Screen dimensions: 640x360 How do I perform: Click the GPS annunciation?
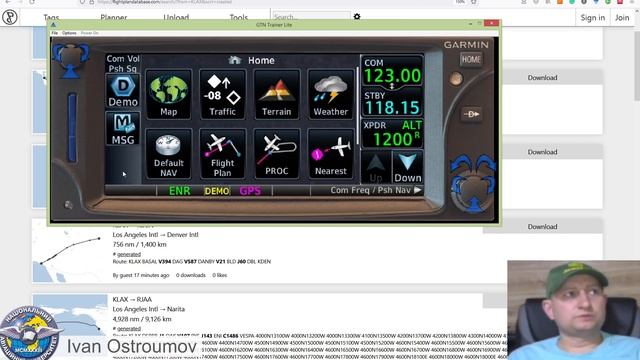250,191
